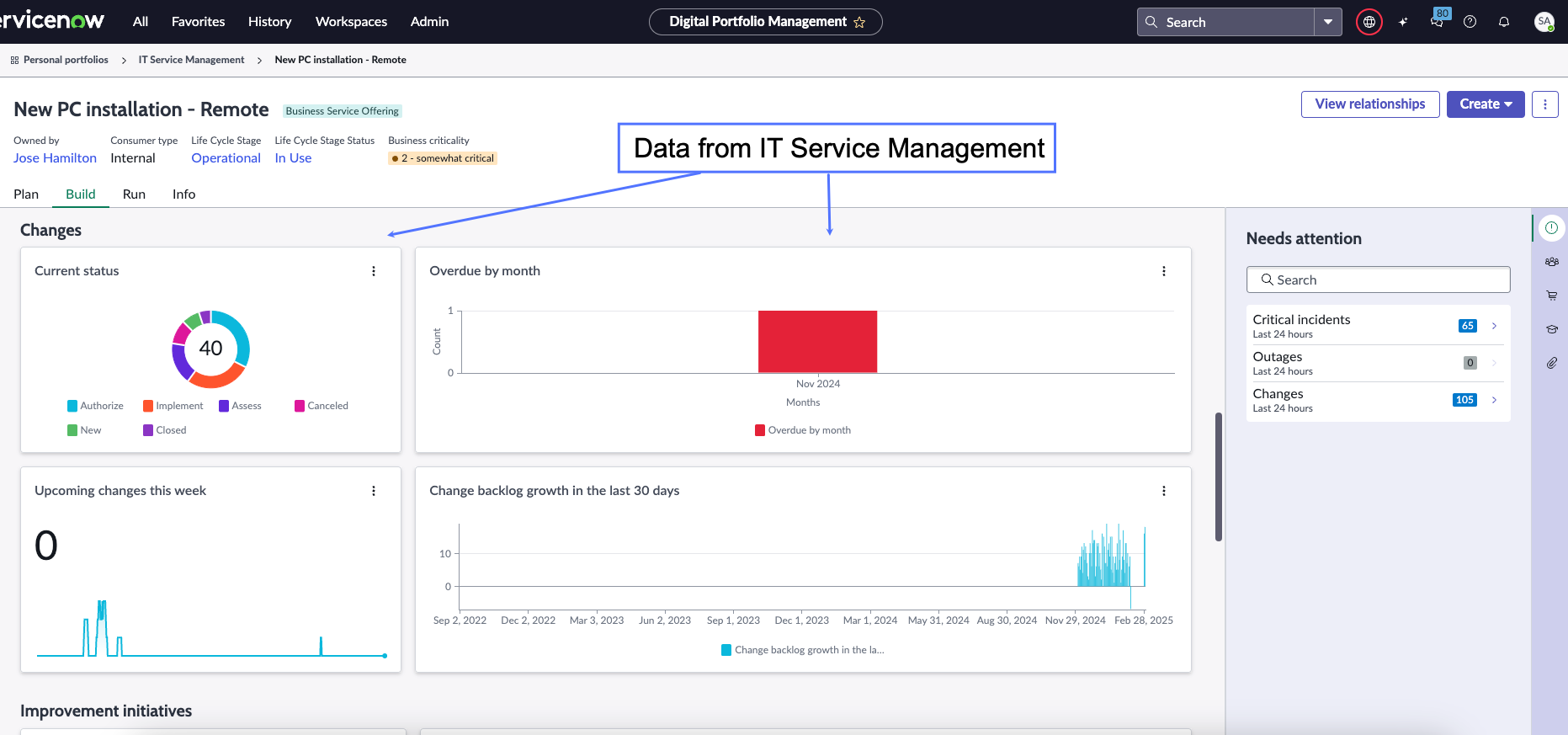Toggle New legend swatch
This screenshot has height=735, width=1568.
[72, 430]
